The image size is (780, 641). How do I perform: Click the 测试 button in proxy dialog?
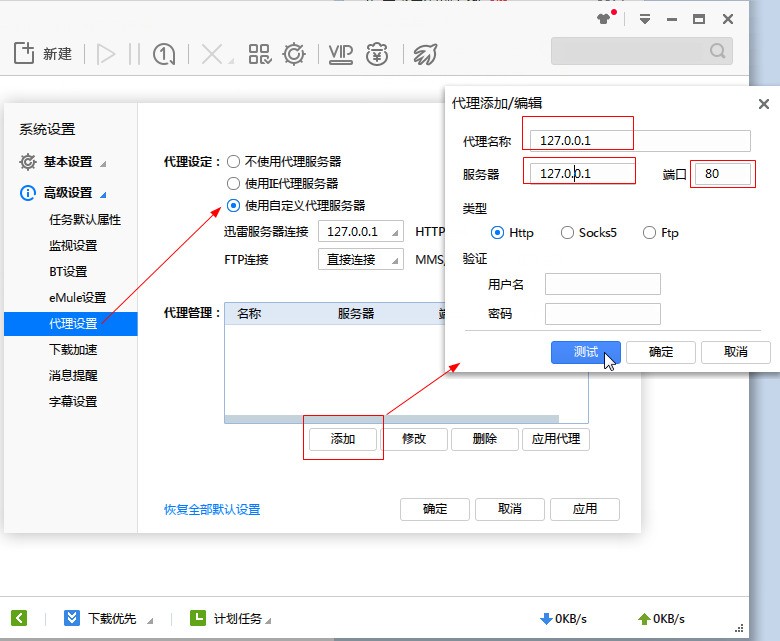tap(585, 352)
